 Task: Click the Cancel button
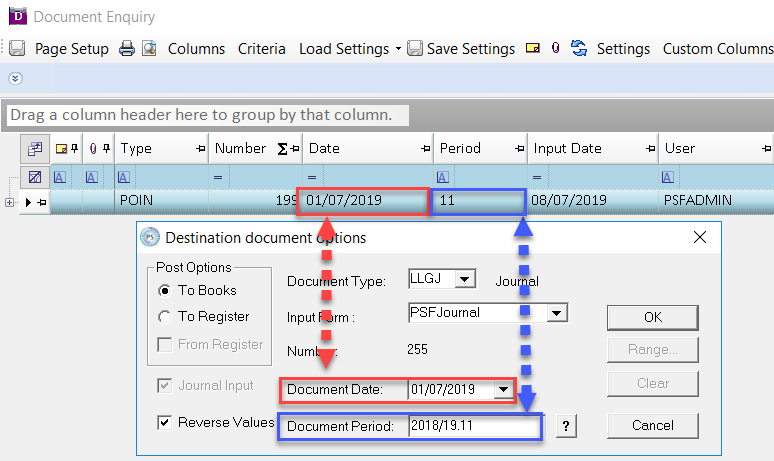(653, 425)
